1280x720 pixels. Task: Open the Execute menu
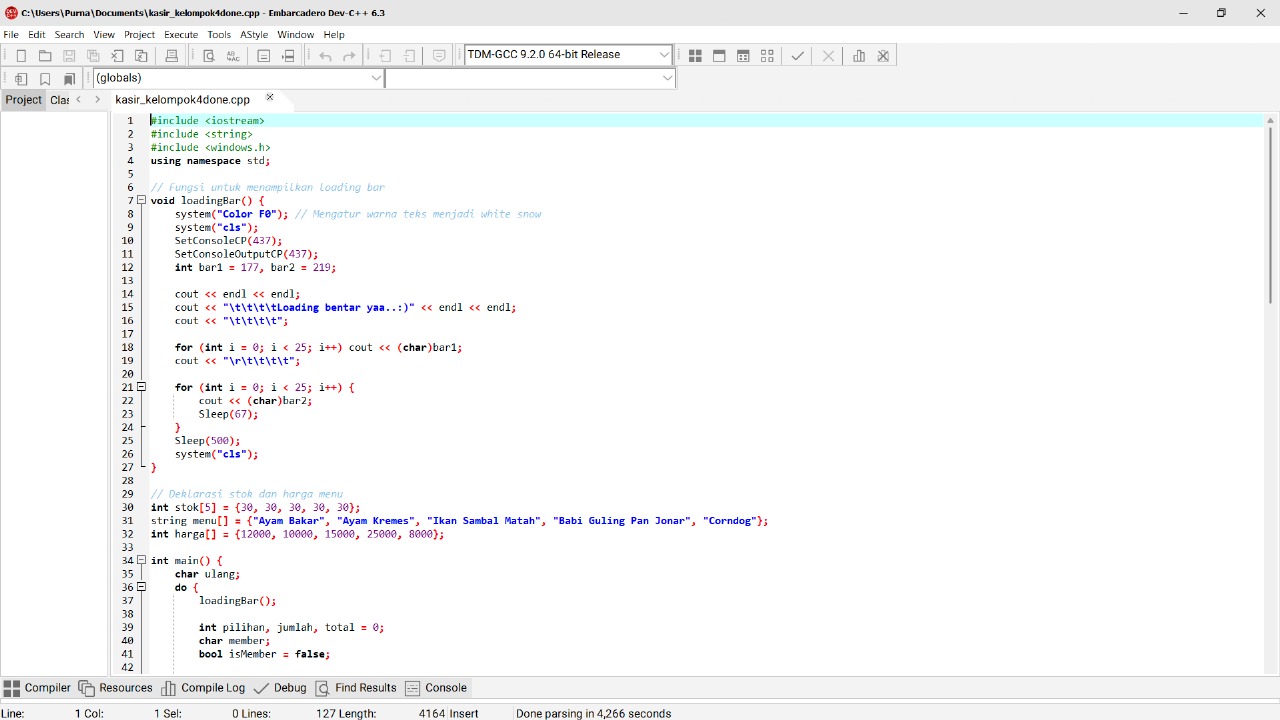(181, 34)
